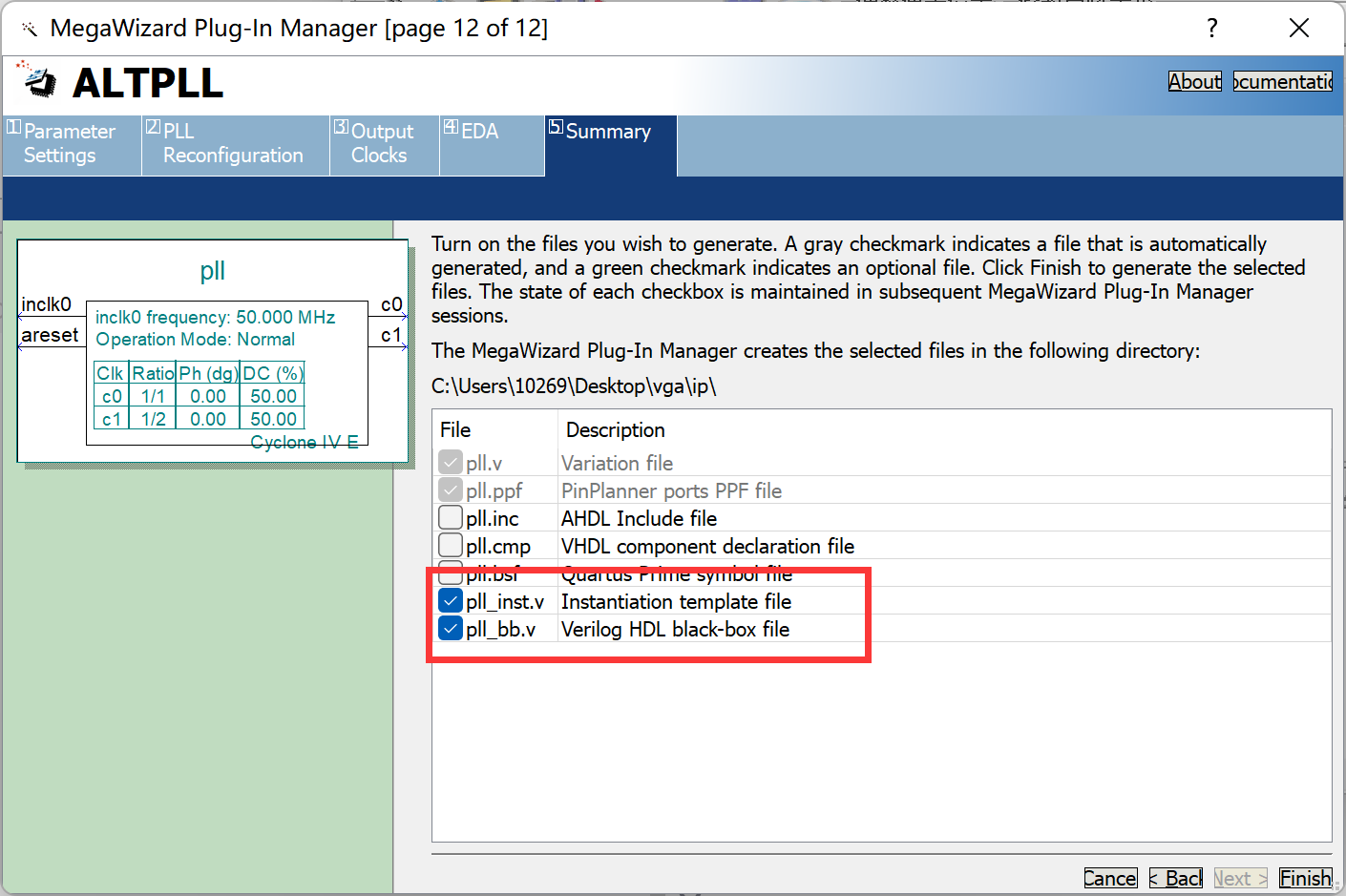
Task: Click the inclk0 port label
Action: pyautogui.click(x=47, y=304)
